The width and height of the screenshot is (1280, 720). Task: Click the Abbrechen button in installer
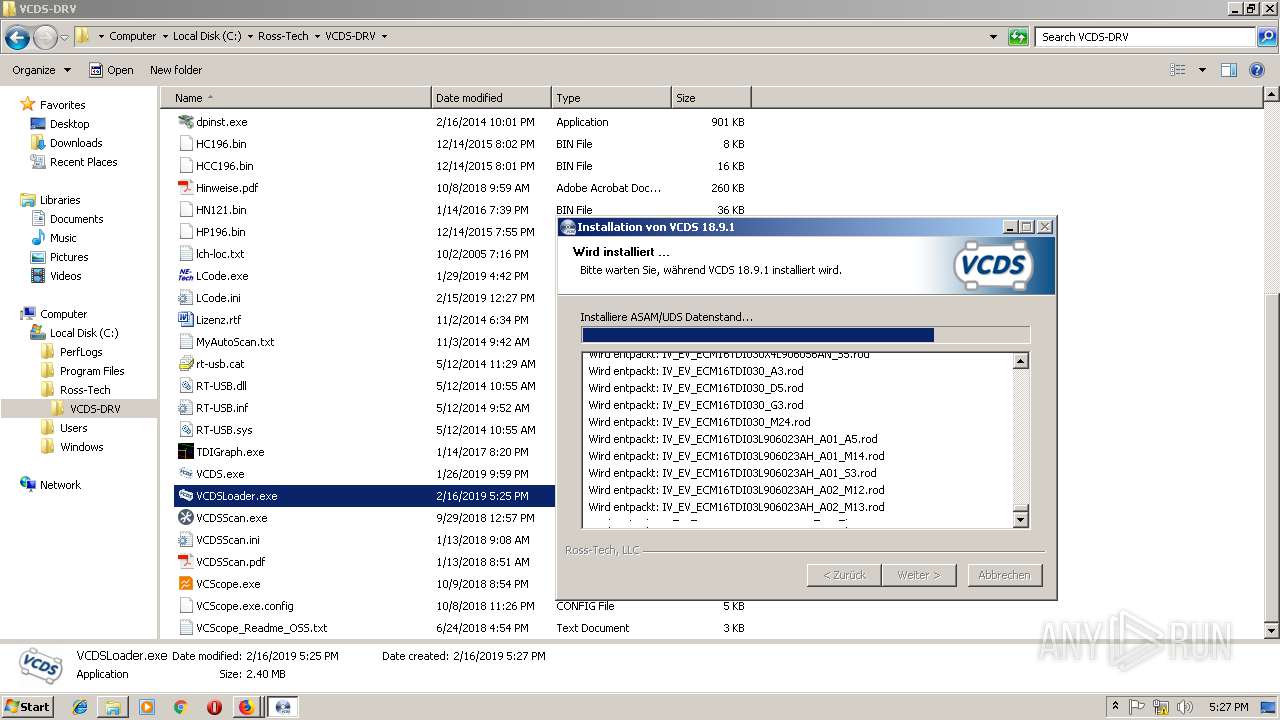[x=1004, y=575]
